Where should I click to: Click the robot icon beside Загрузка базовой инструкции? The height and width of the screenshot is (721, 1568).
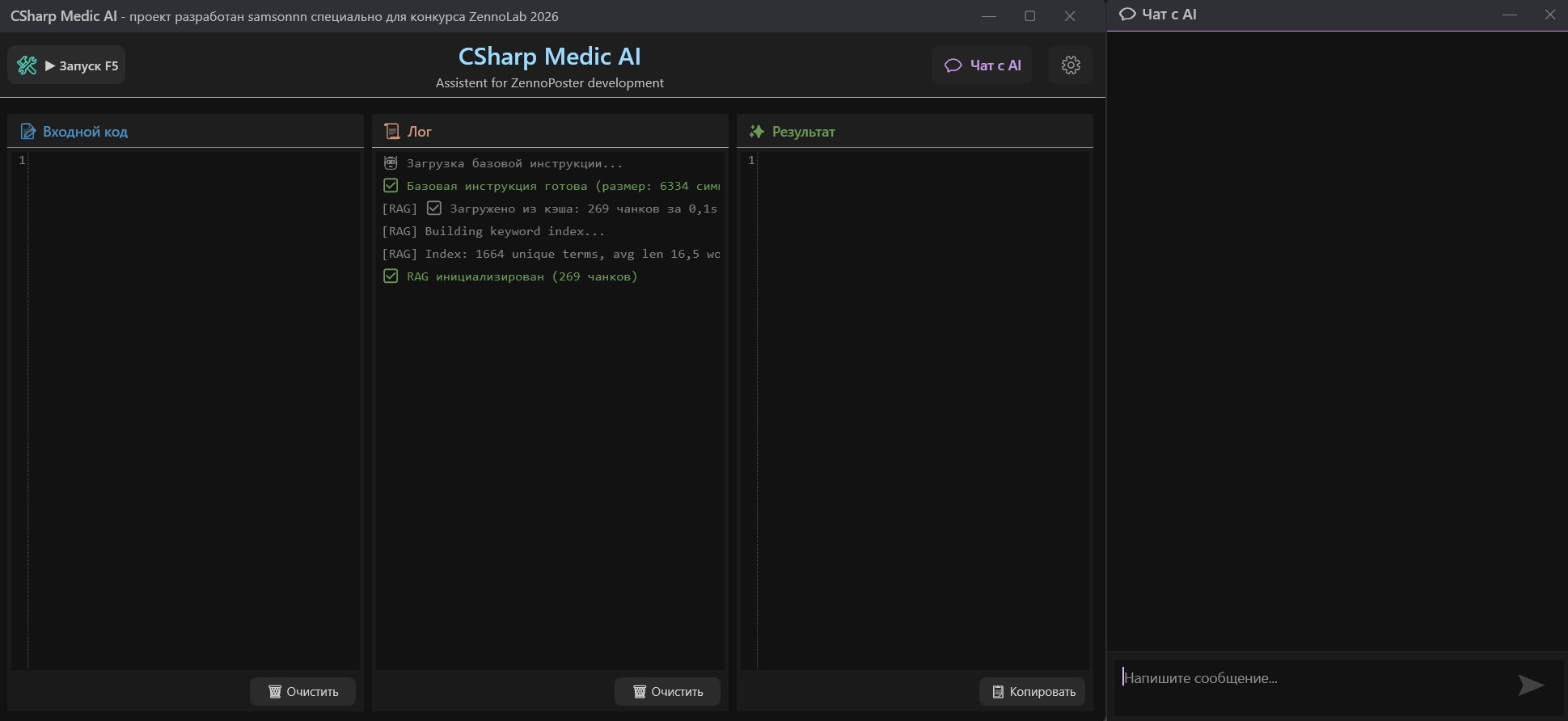(x=391, y=163)
